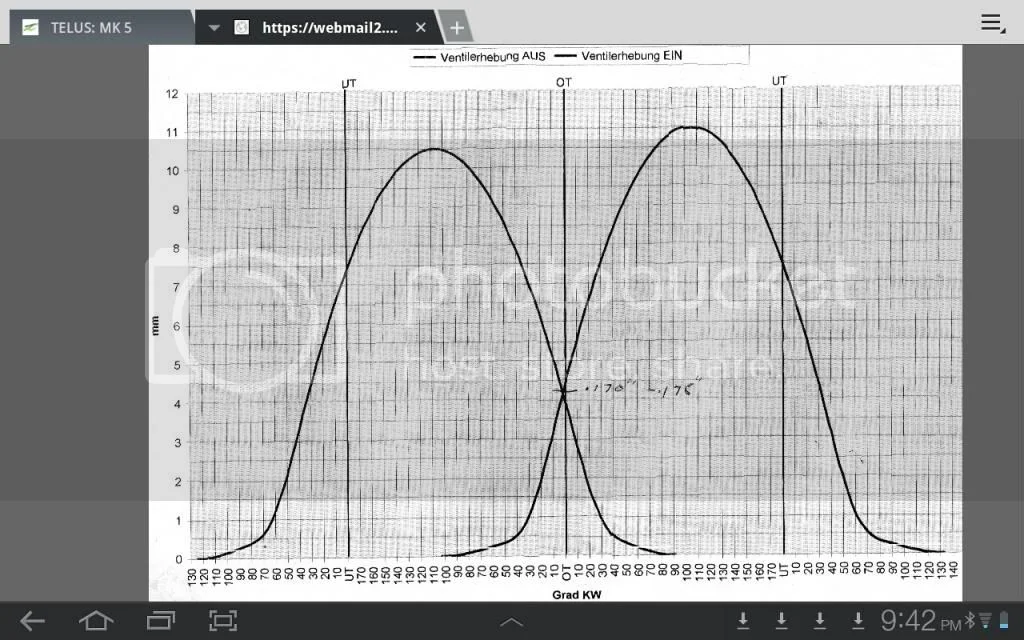
Task: Expand the bottom bar up chevron
Action: (511, 622)
